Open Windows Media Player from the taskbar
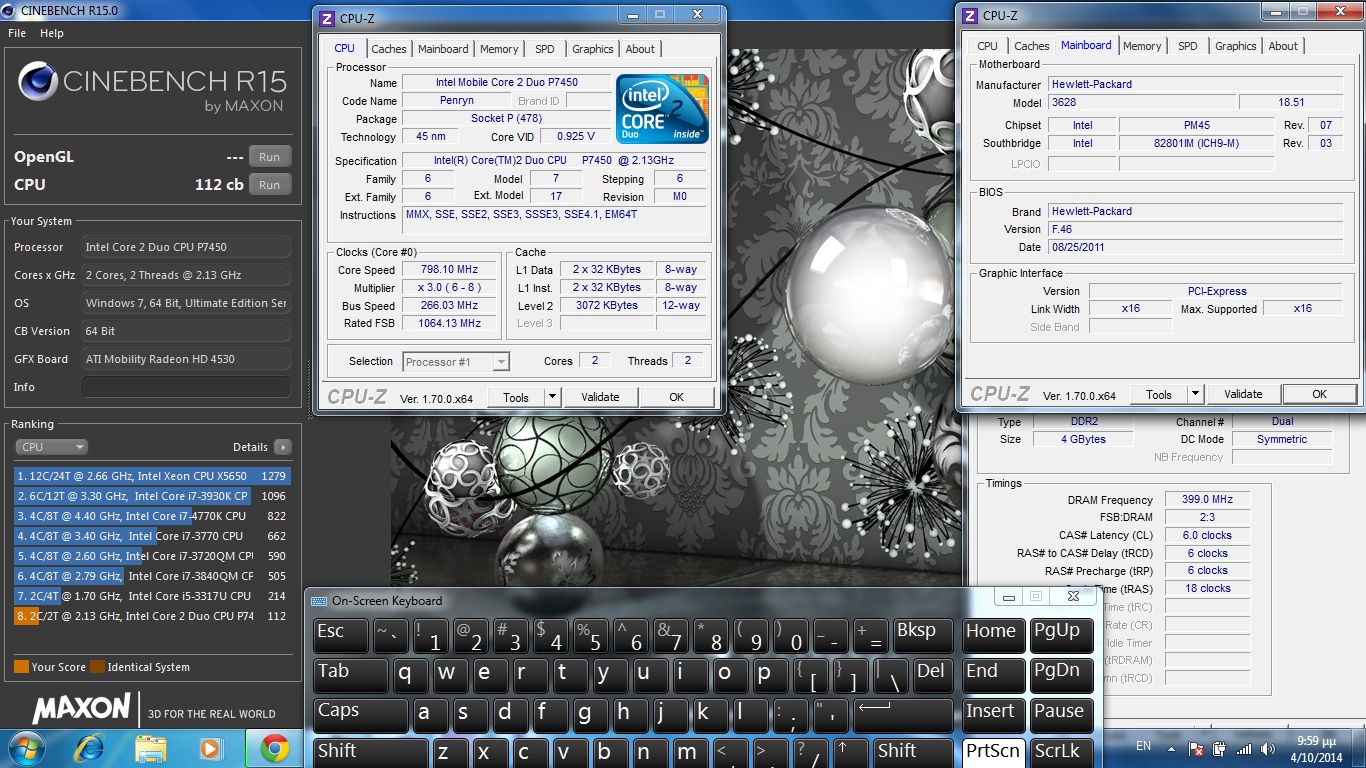Viewport: 1366px width, 768px height. point(211,748)
